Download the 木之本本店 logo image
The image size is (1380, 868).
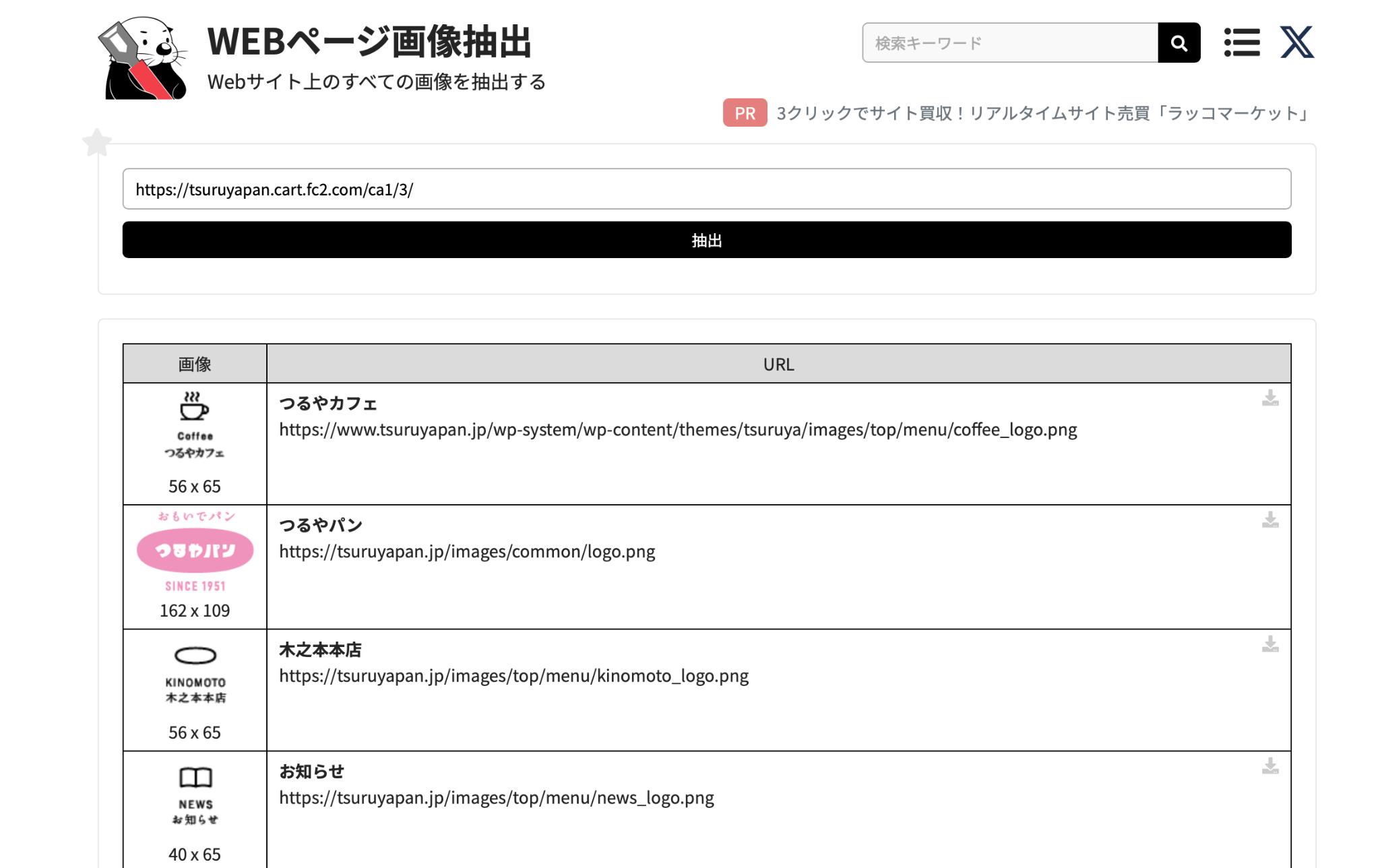click(x=1269, y=644)
